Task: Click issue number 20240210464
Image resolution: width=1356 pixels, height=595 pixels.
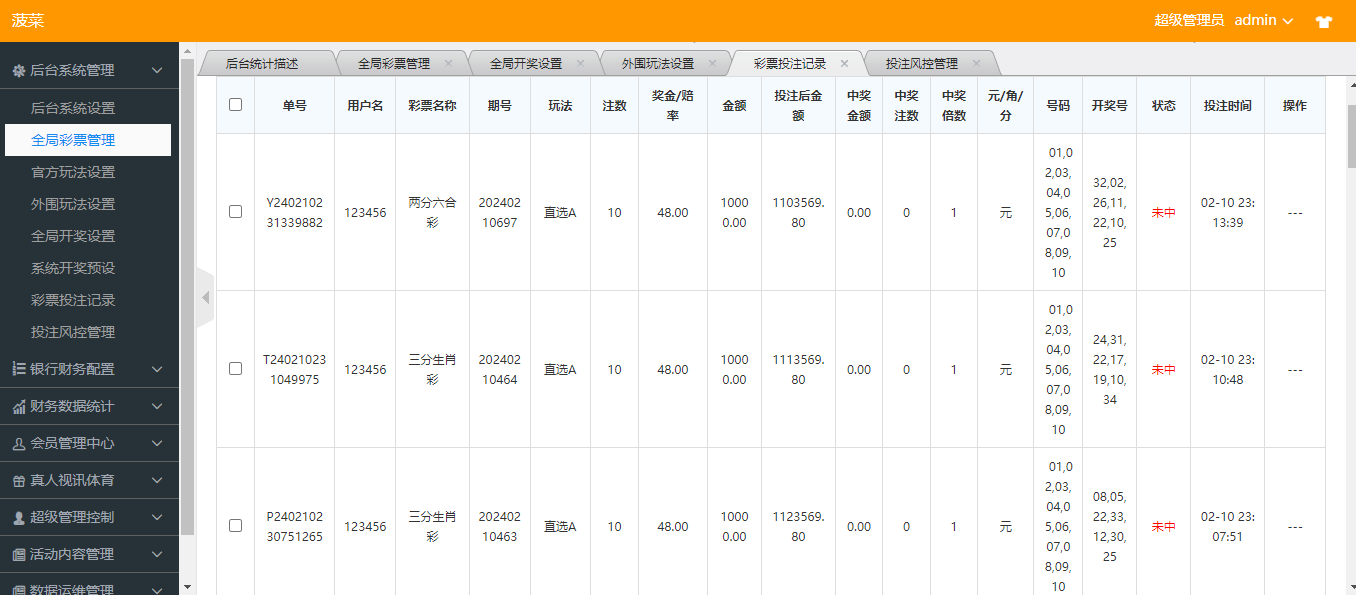Action: [499, 369]
